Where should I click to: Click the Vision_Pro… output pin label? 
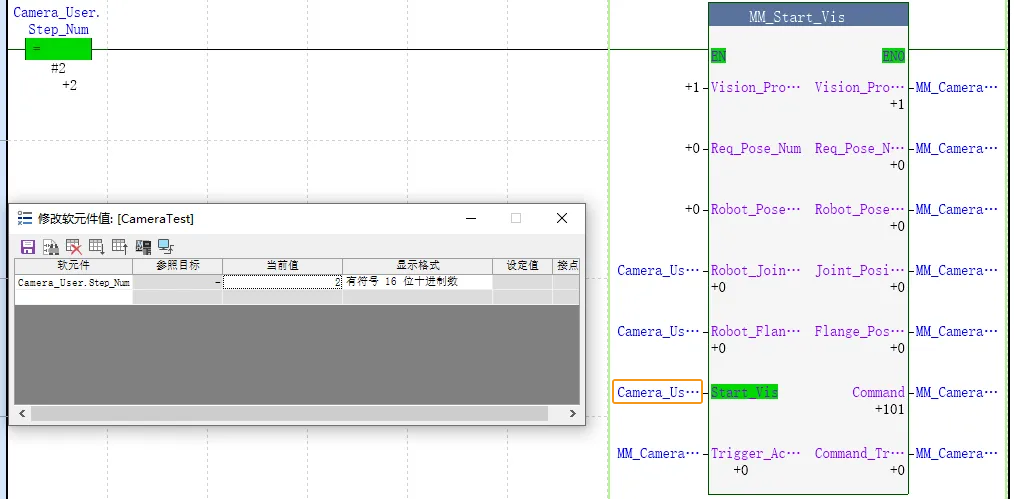tap(859, 87)
